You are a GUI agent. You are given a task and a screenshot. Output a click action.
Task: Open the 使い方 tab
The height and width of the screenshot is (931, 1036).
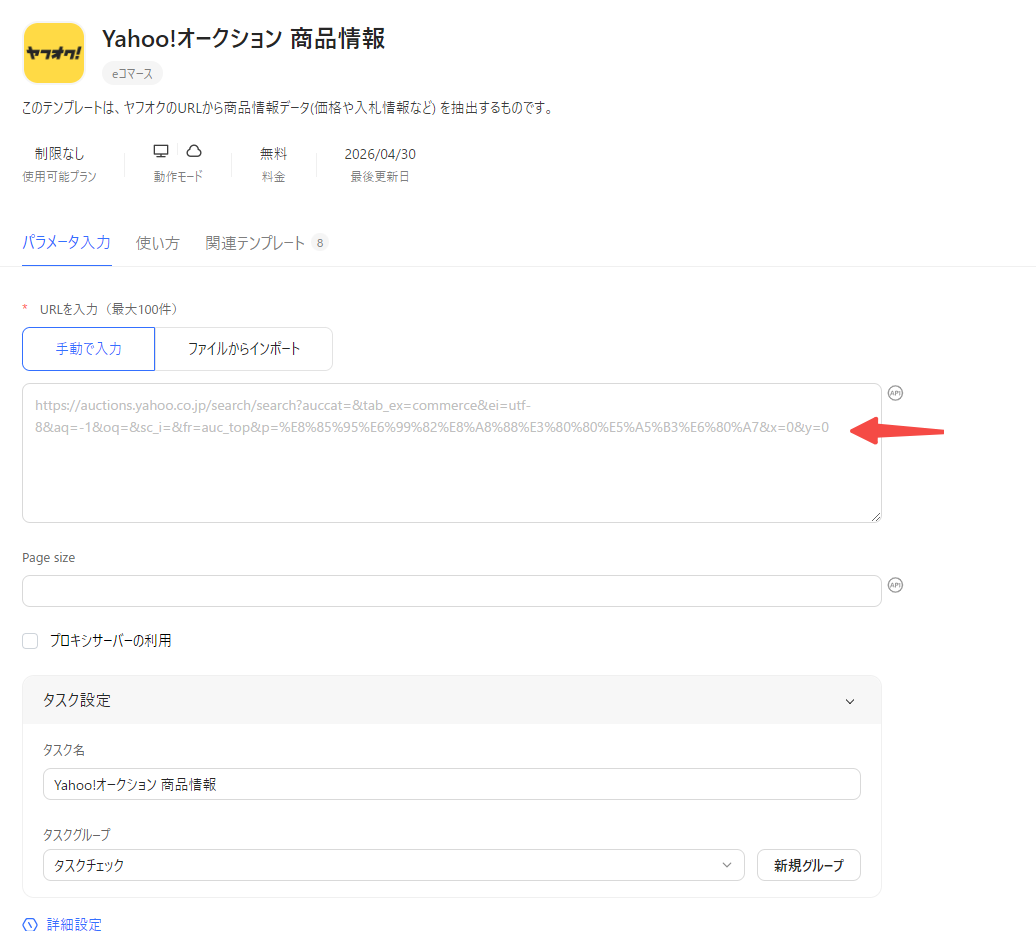[x=157, y=243]
